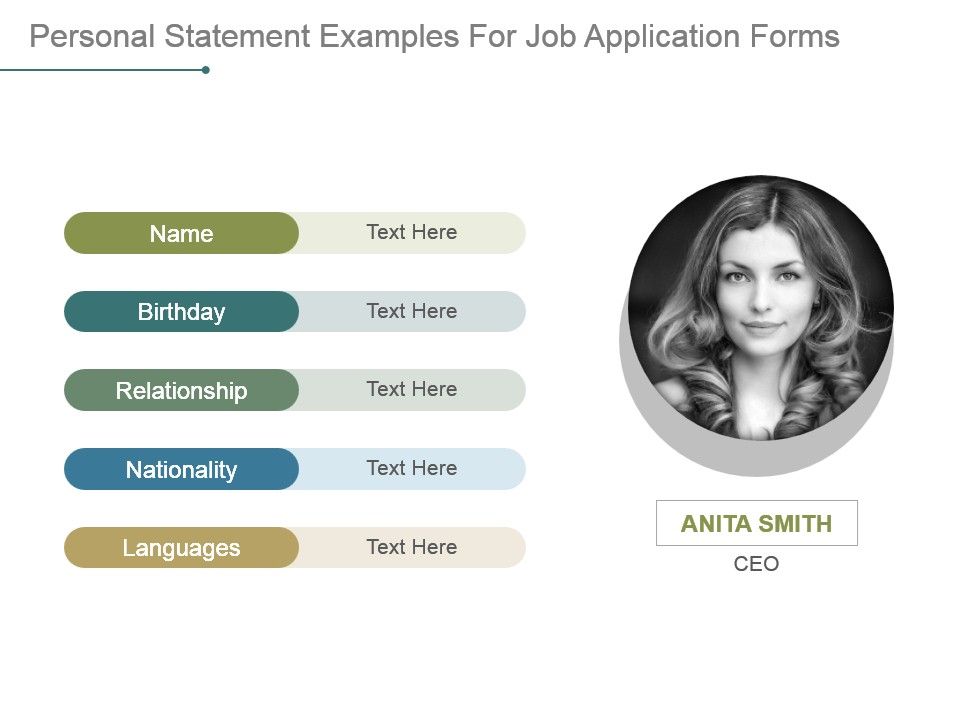The height and width of the screenshot is (720, 960).
Task: Select the Birthday label pill
Action: (181, 311)
